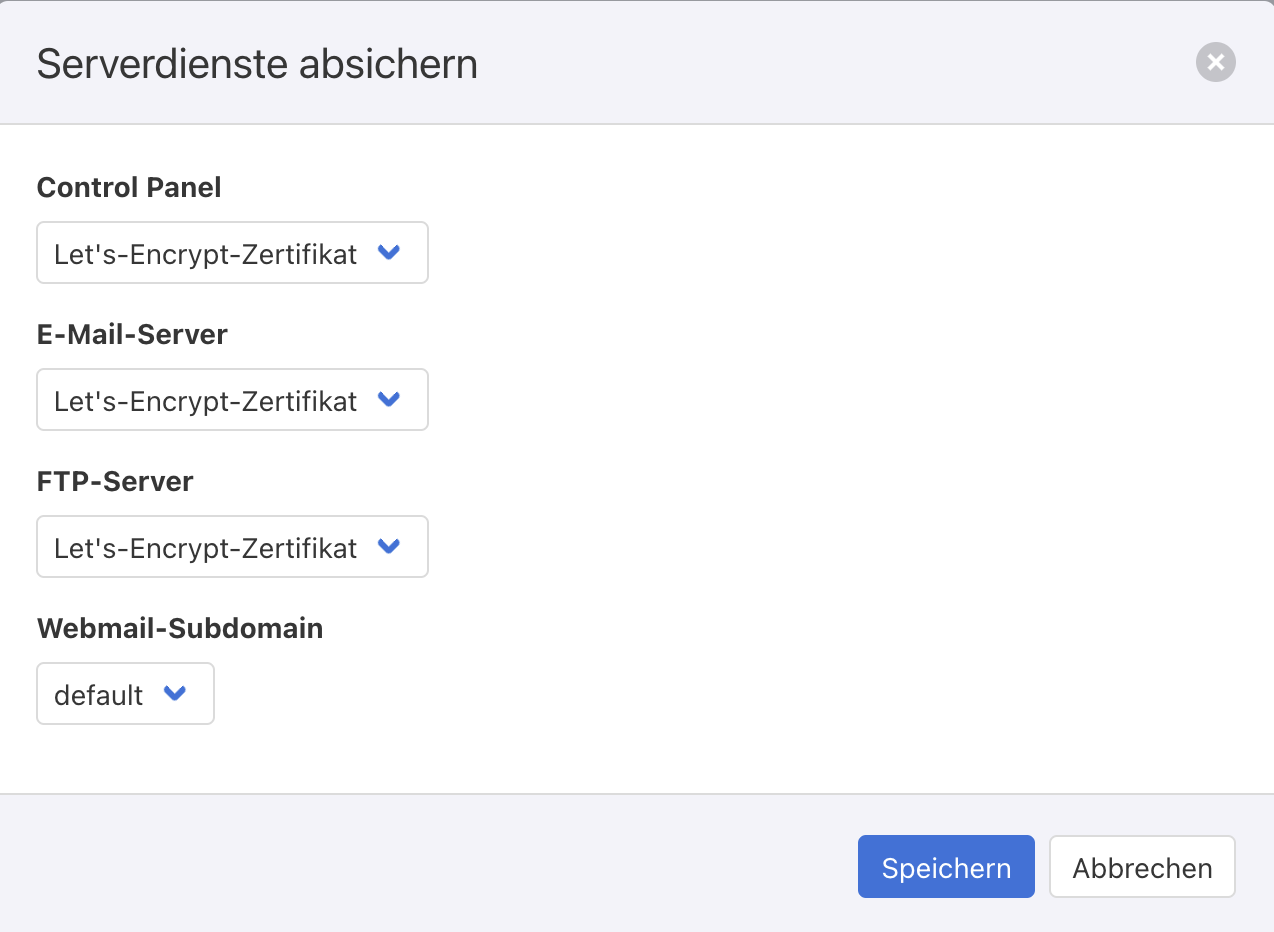Screen dimensions: 1274x932
Task: Click the chevron arrow in E-Mail-Server dropdown
Action: pos(389,400)
